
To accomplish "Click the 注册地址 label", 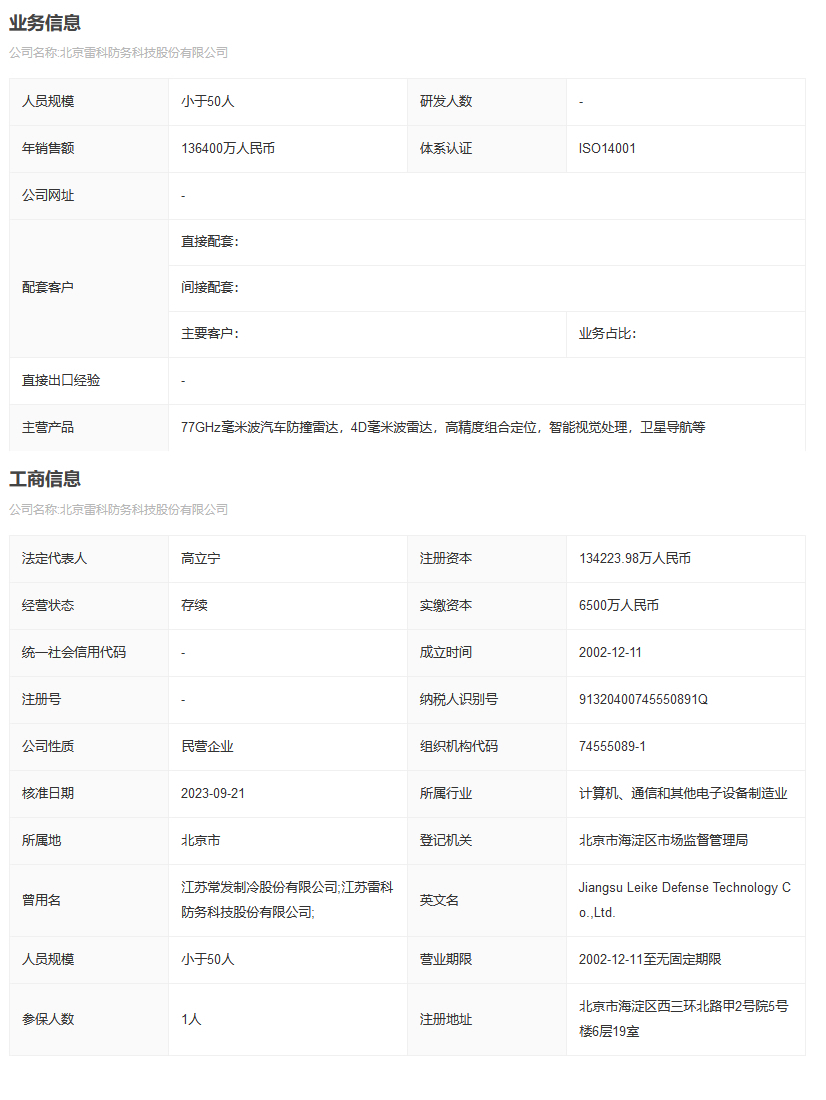I will pos(446,1020).
